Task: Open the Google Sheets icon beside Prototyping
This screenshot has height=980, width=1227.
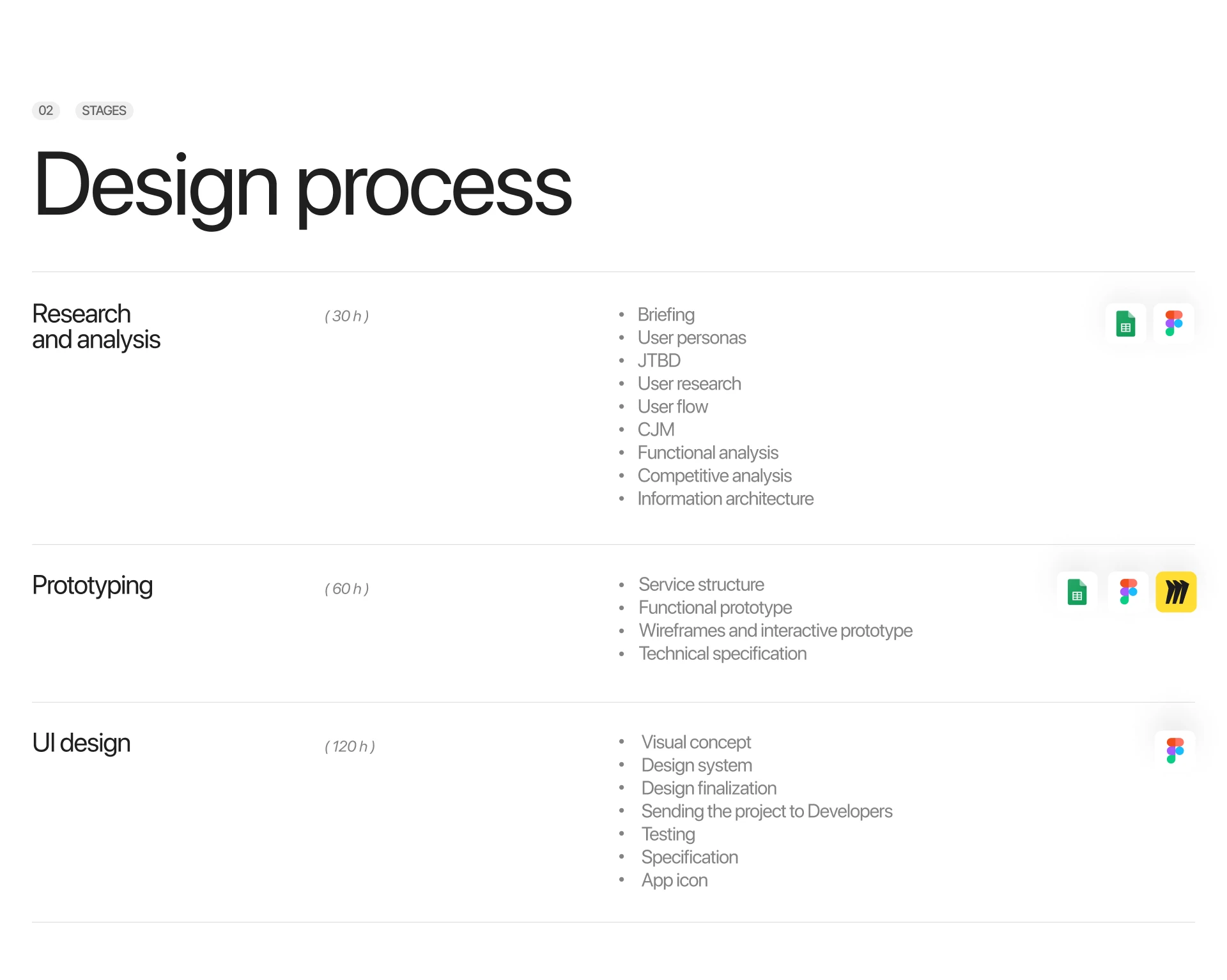Action: pos(1077,592)
